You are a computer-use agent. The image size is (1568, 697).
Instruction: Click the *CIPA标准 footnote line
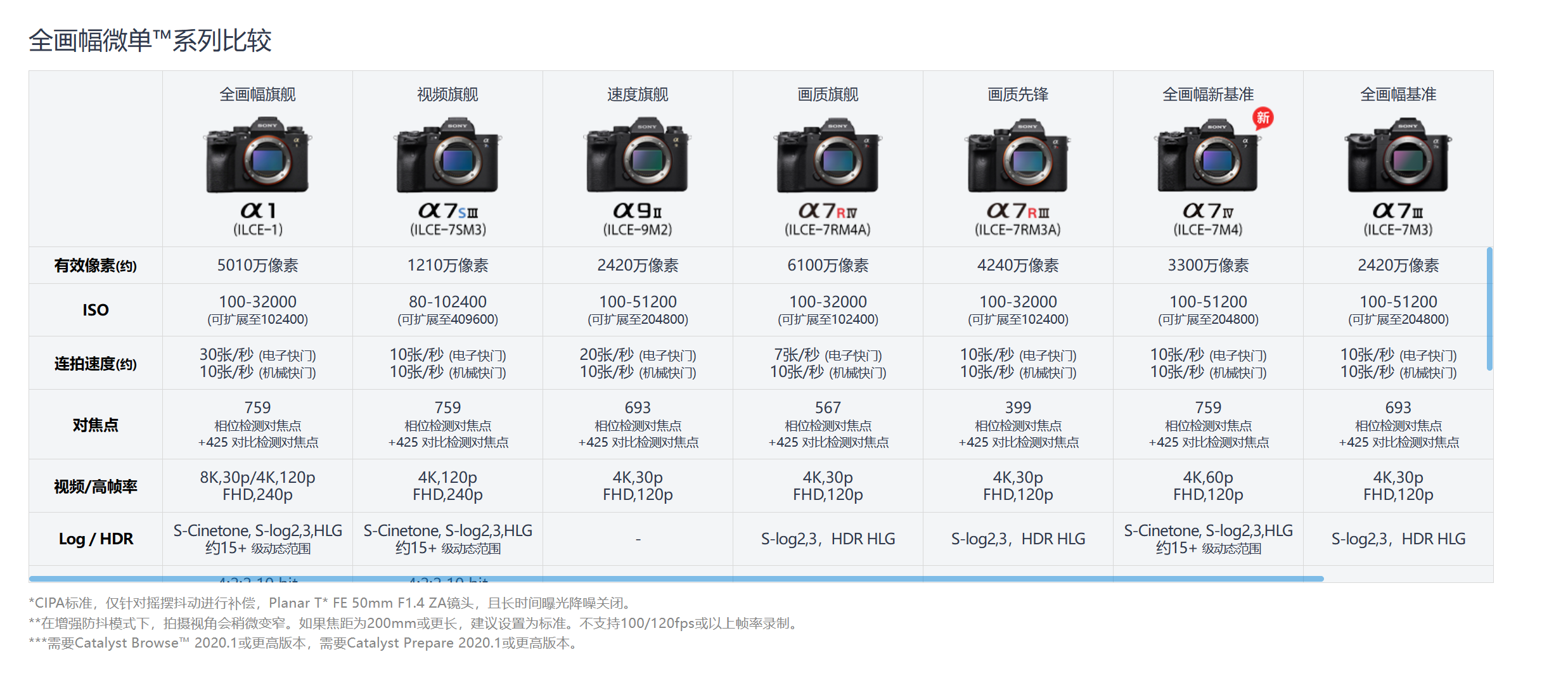click(x=330, y=603)
